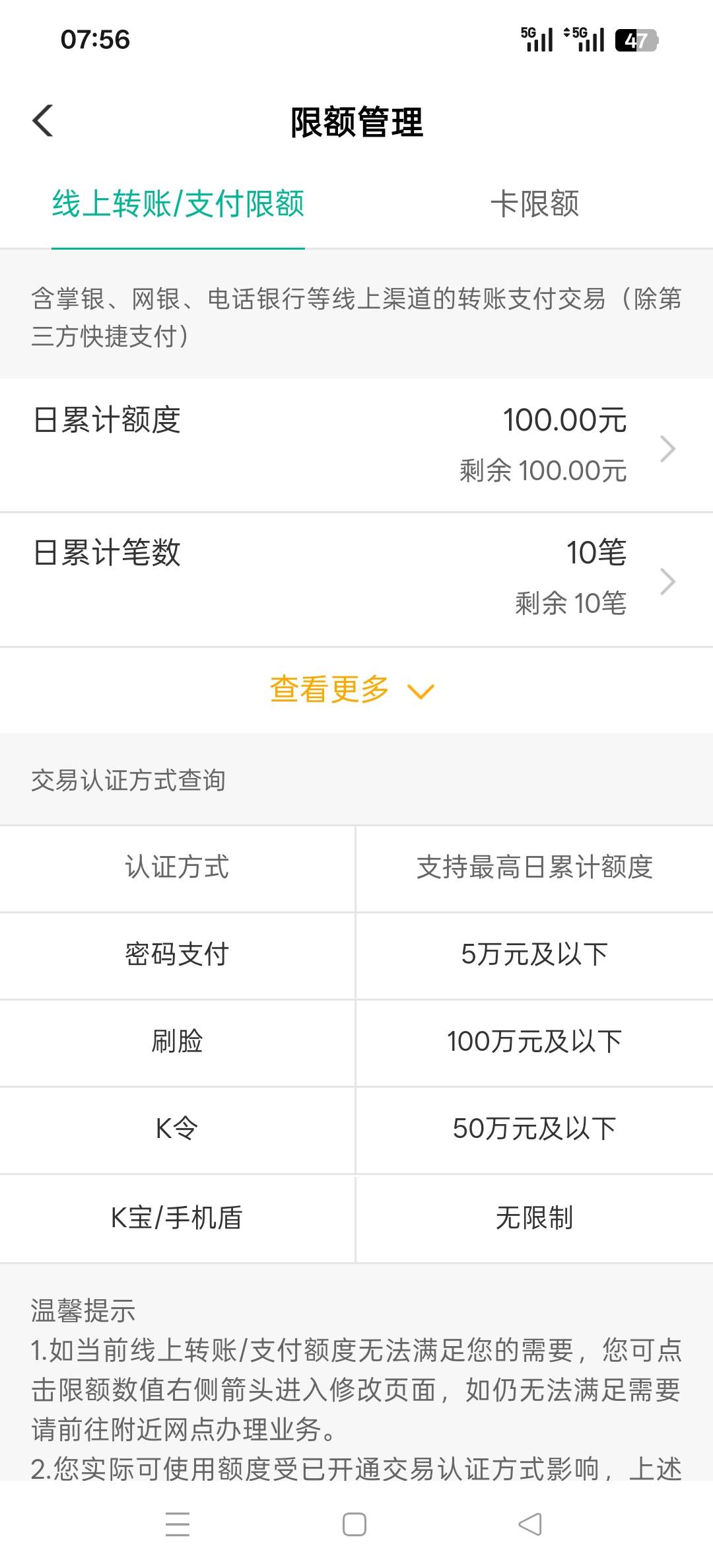The height and width of the screenshot is (1568, 713).
Task: Open daily cumulative amount arrow
Action: click(667, 448)
